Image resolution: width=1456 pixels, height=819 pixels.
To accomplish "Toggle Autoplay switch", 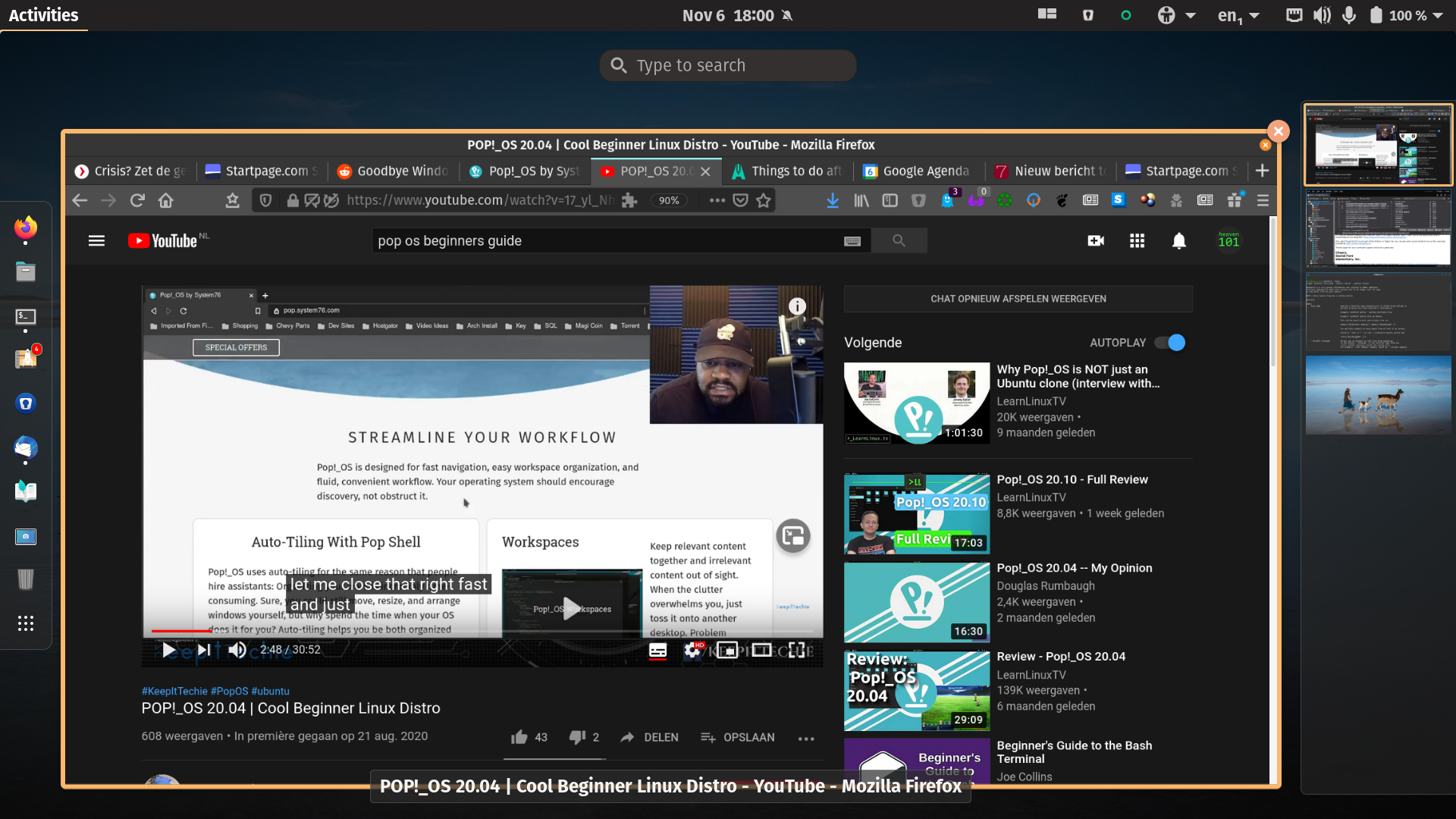I will pyautogui.click(x=1170, y=343).
